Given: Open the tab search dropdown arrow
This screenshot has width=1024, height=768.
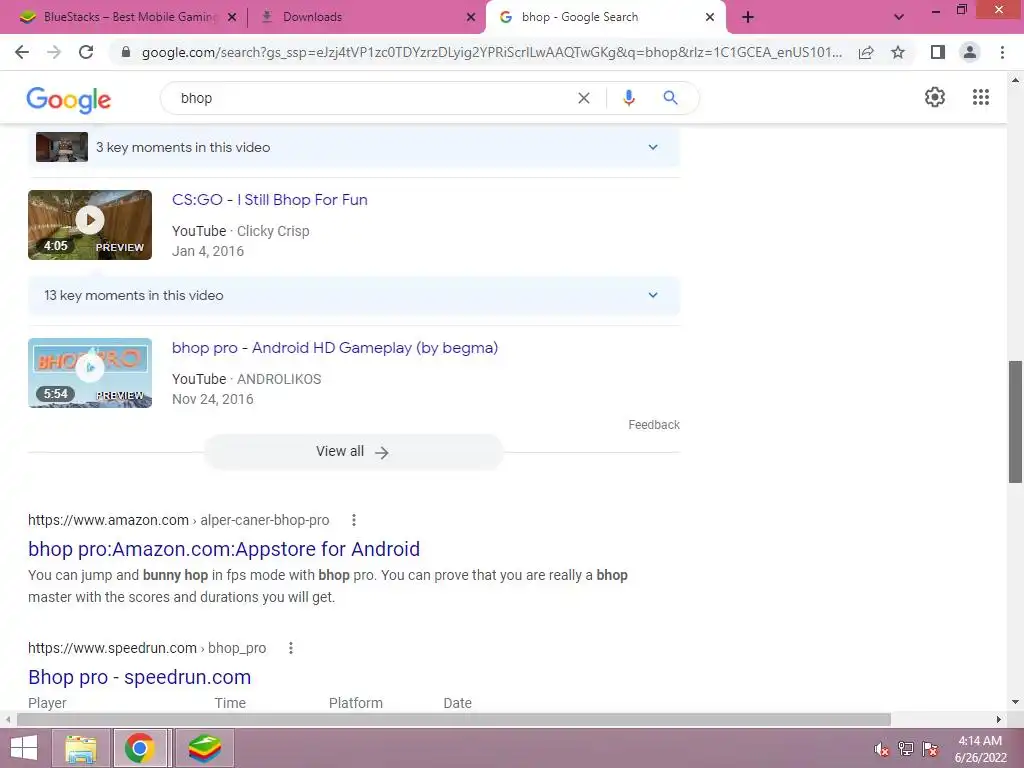Looking at the screenshot, I should [x=899, y=17].
